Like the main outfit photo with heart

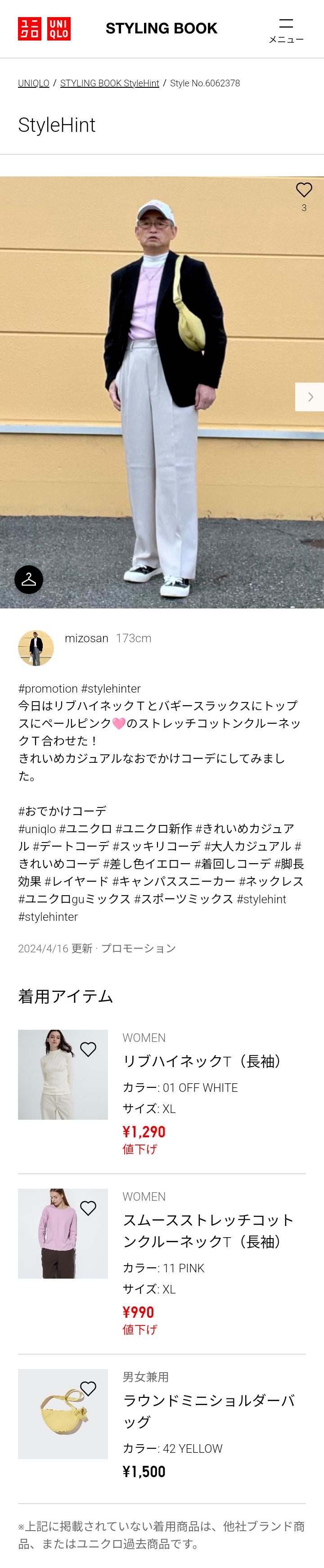point(304,190)
